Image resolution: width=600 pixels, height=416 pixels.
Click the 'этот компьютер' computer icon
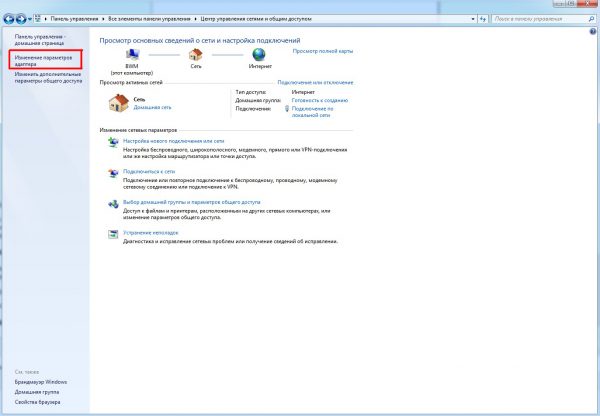click(x=132, y=55)
